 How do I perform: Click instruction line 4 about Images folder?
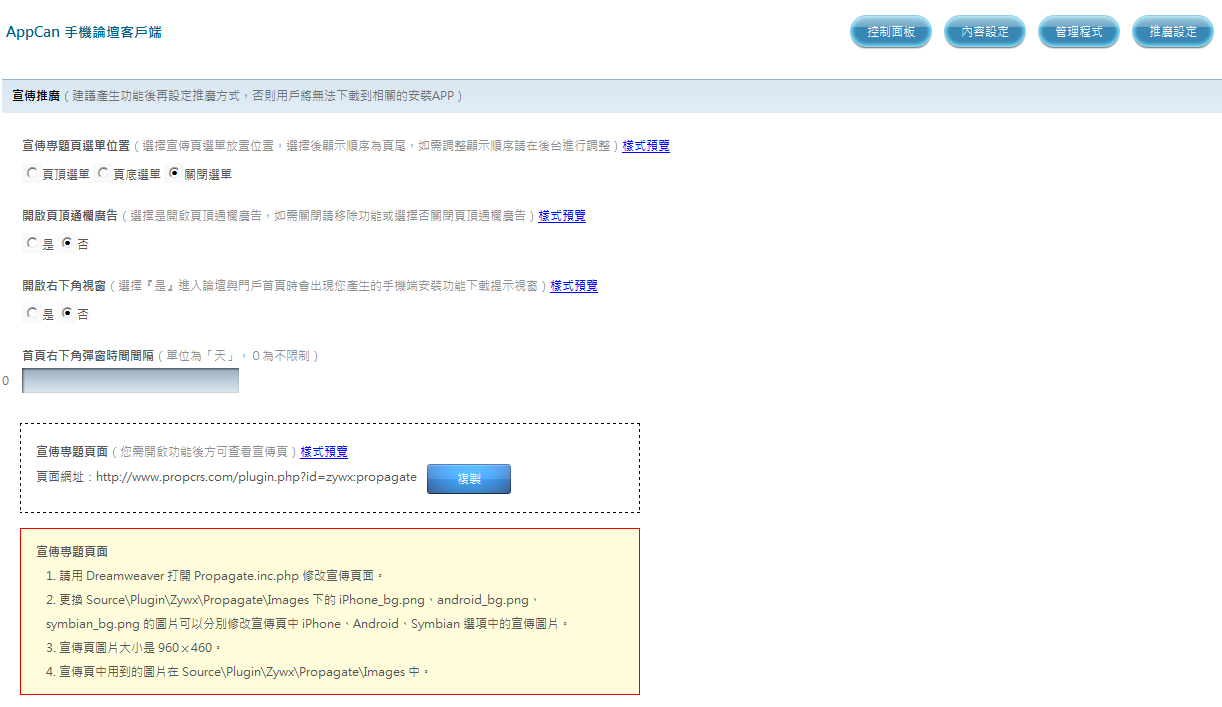point(237,672)
